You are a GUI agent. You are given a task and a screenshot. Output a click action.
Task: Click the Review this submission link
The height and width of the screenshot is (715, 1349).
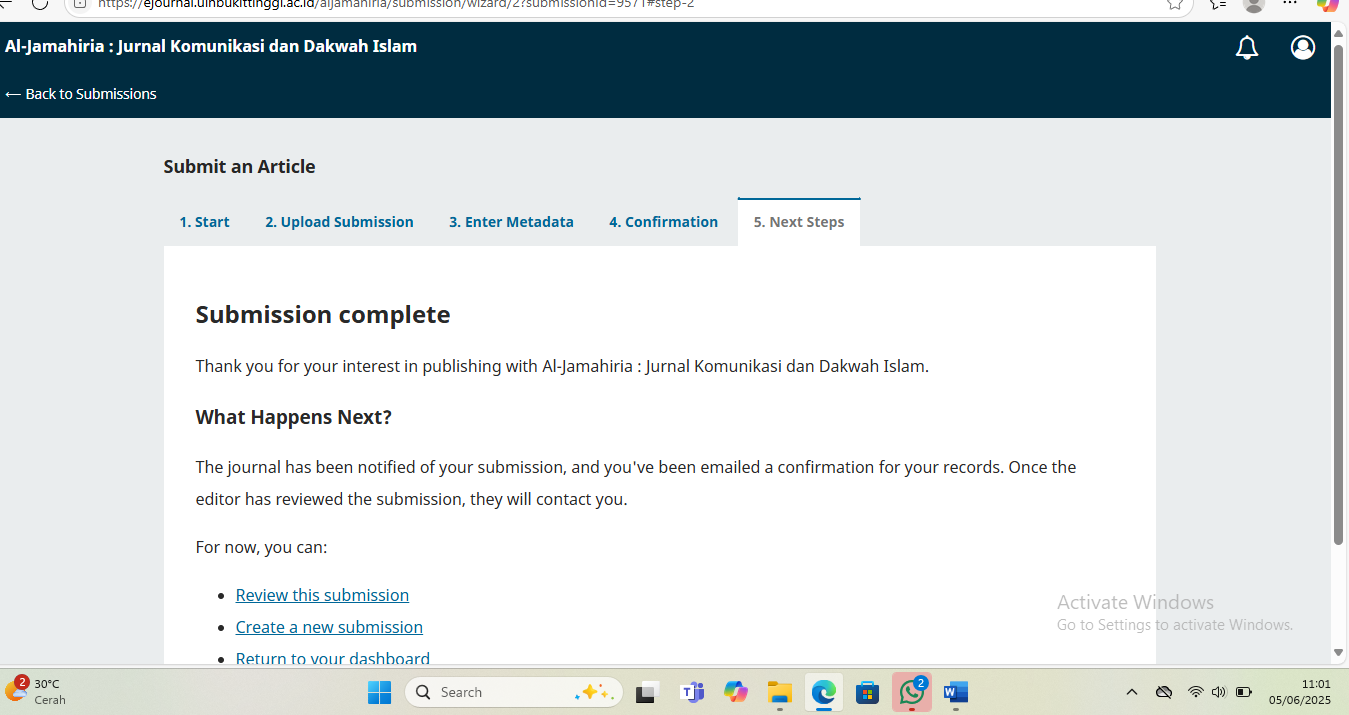click(x=322, y=595)
